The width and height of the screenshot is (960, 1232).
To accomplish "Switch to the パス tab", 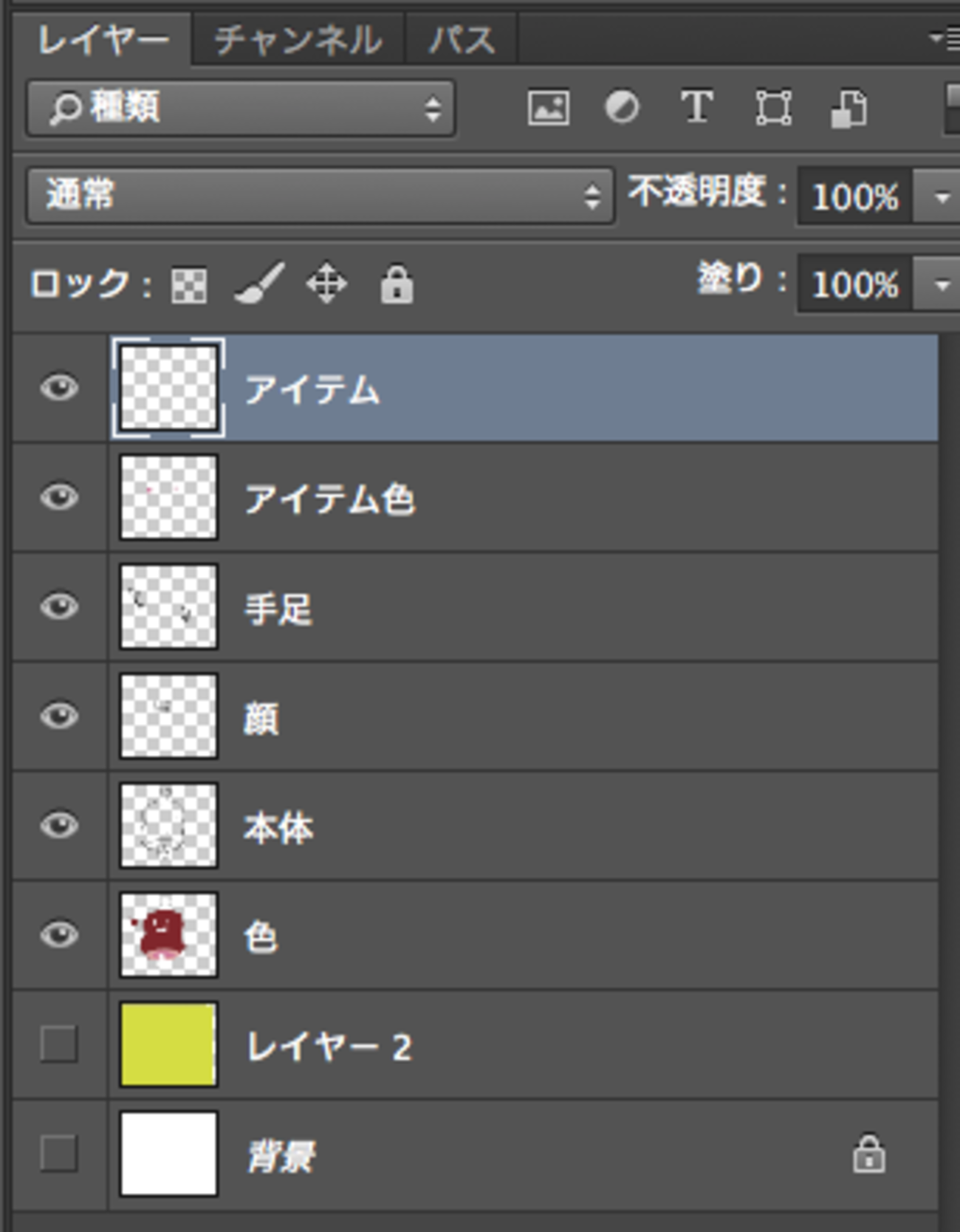I will 462,40.
